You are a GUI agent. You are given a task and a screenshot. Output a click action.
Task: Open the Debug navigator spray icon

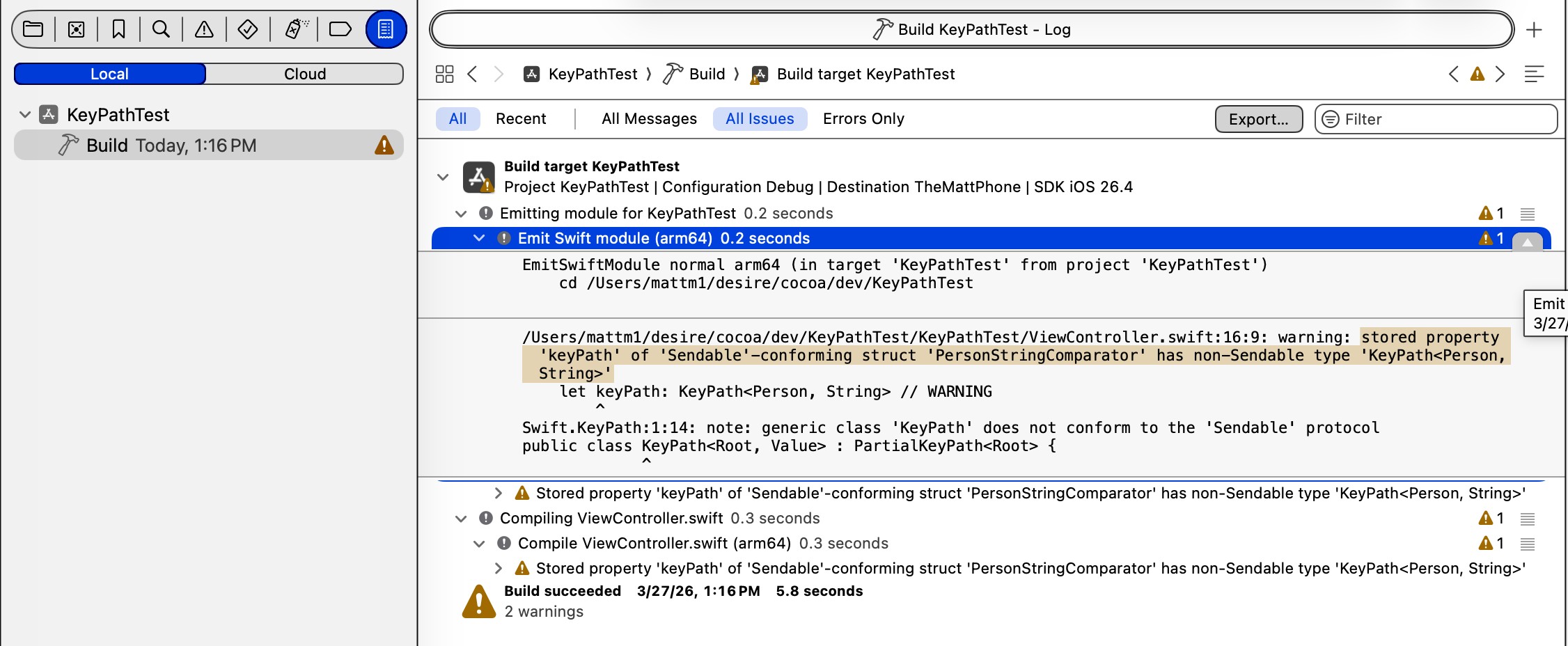point(297,29)
